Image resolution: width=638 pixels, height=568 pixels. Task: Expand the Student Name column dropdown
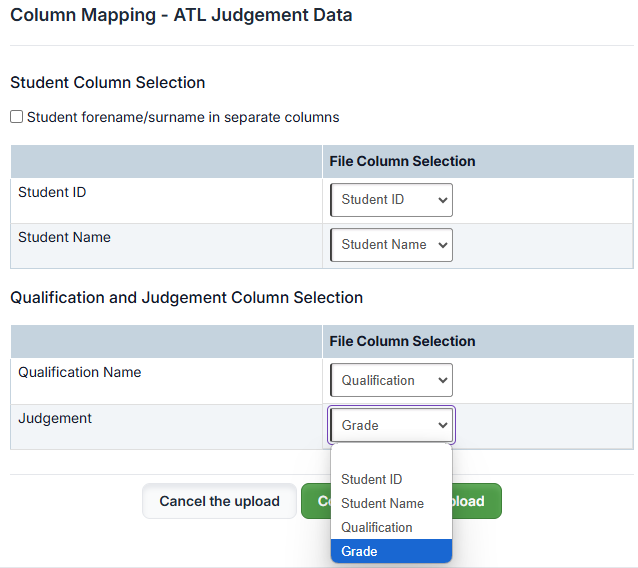391,245
